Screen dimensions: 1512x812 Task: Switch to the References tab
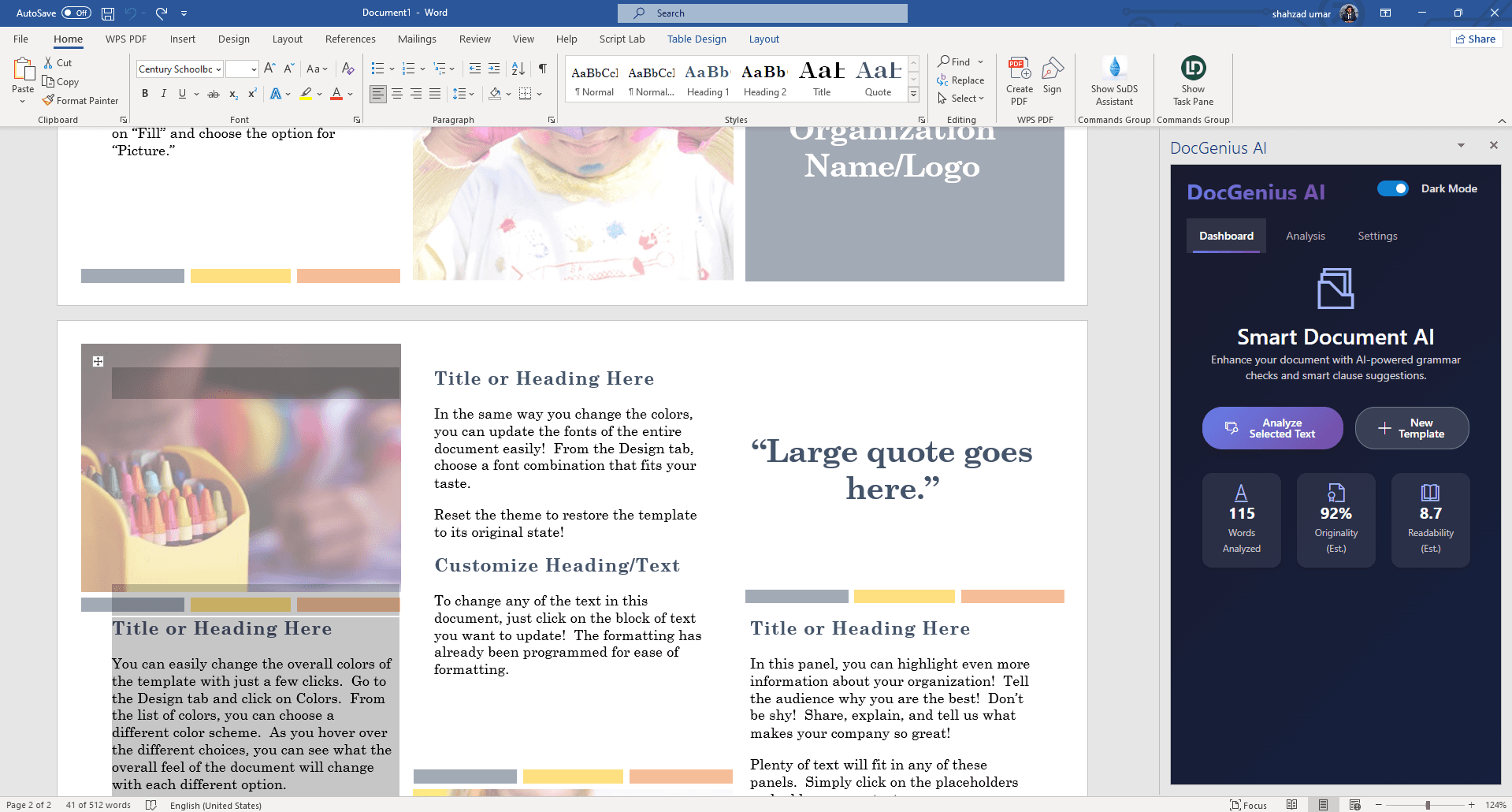click(350, 39)
